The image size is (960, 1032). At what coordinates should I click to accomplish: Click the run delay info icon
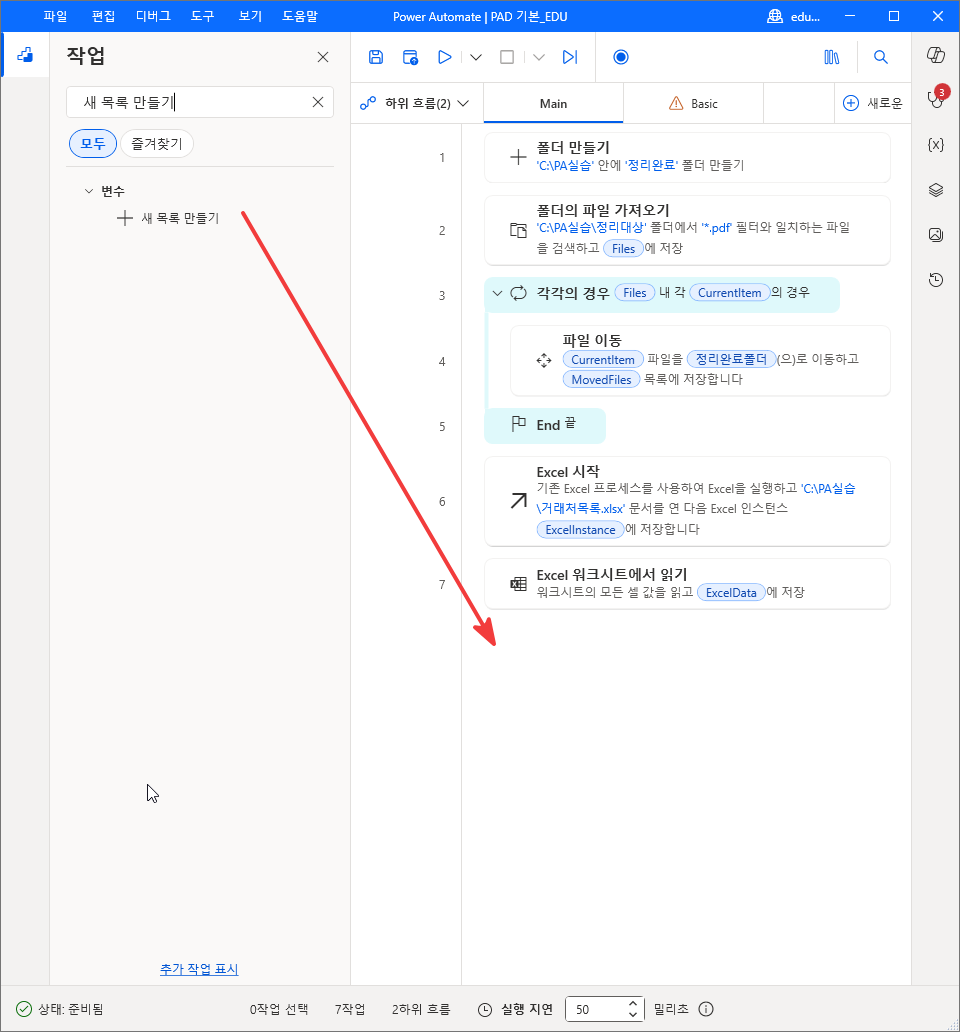[x=705, y=1009]
